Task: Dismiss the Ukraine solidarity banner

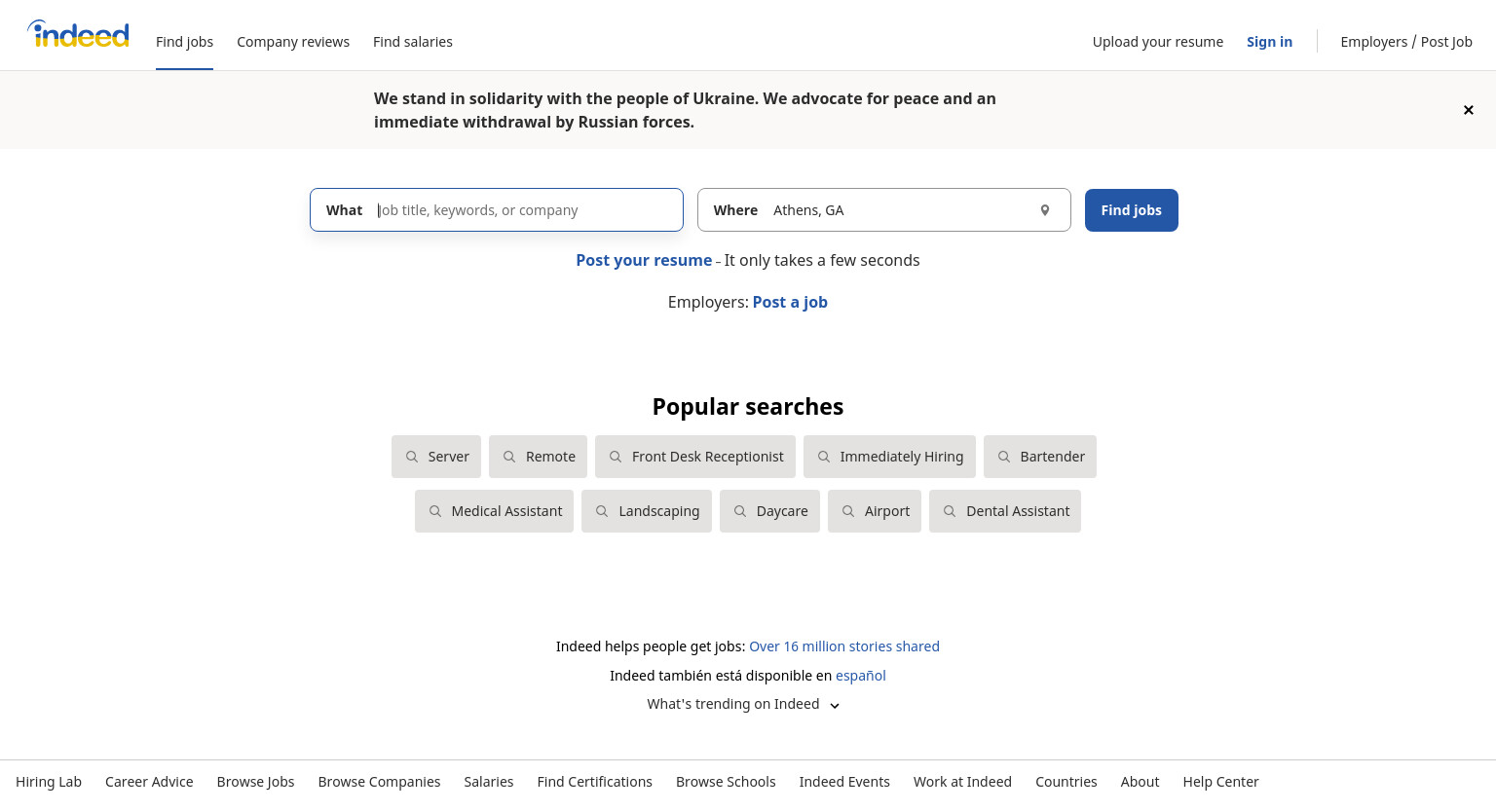Action: click(1469, 110)
